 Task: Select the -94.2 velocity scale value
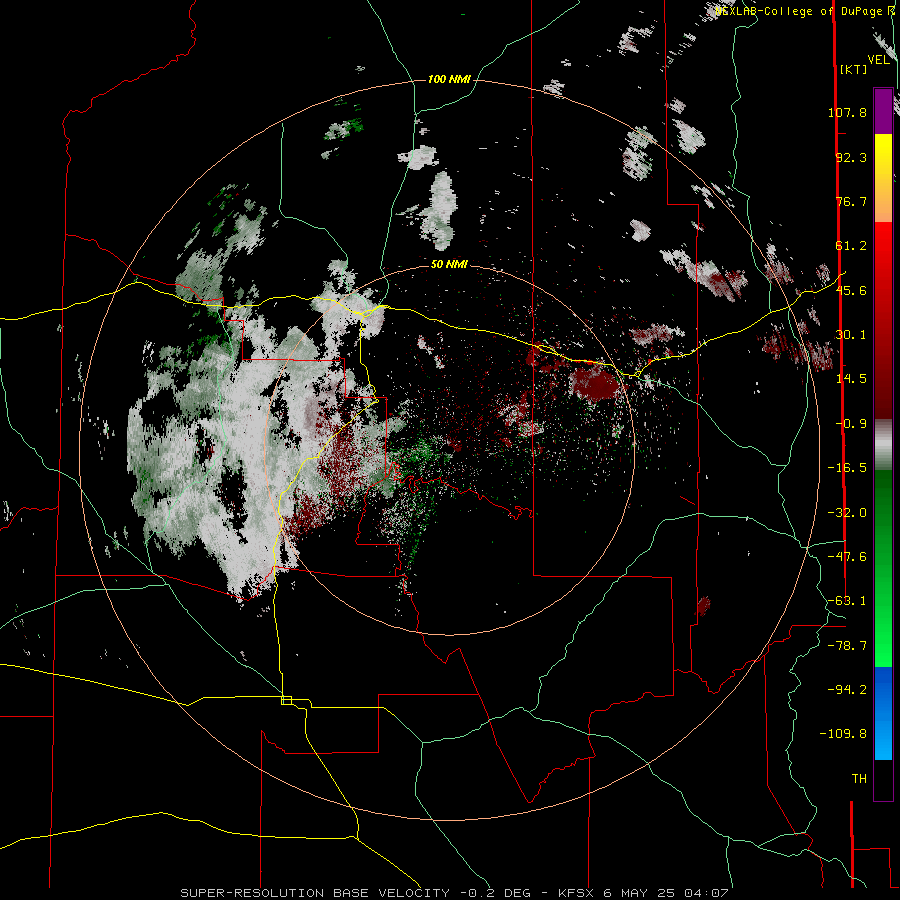tap(847, 690)
